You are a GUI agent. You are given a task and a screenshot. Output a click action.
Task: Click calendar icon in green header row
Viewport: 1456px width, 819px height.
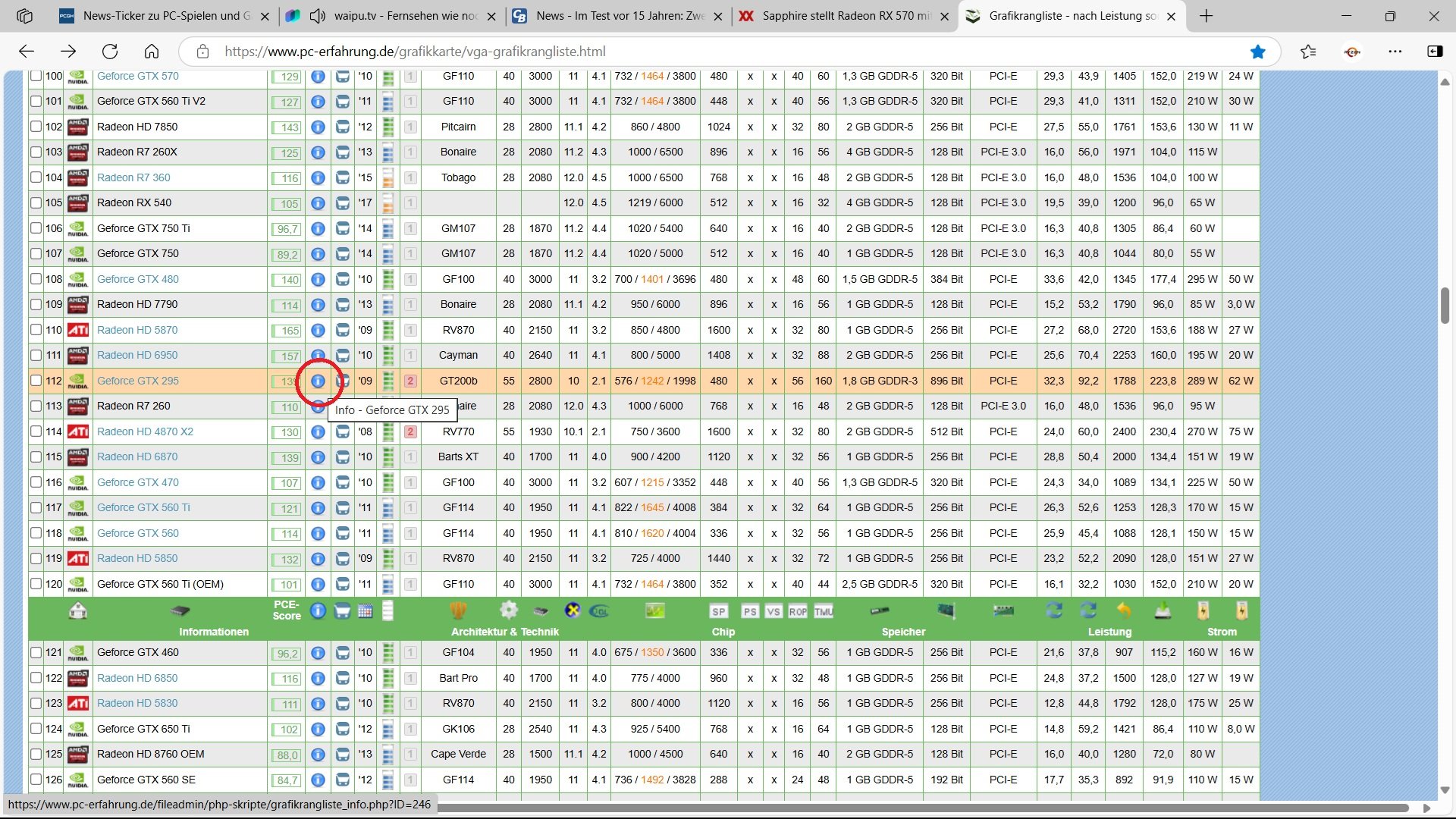click(366, 610)
